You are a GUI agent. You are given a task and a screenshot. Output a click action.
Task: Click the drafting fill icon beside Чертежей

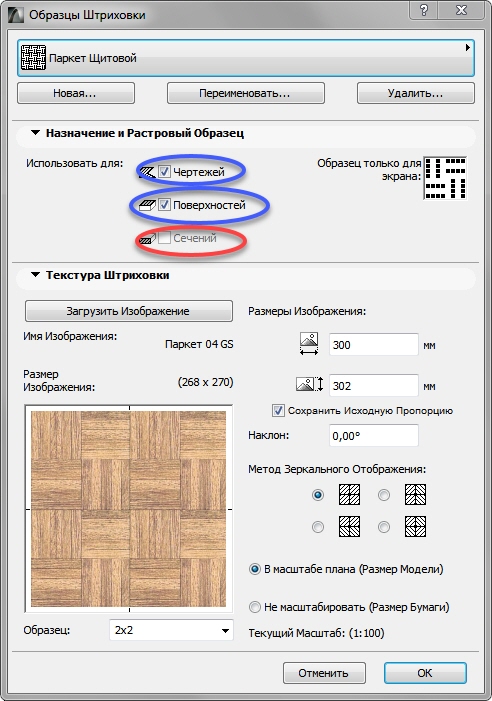147,172
